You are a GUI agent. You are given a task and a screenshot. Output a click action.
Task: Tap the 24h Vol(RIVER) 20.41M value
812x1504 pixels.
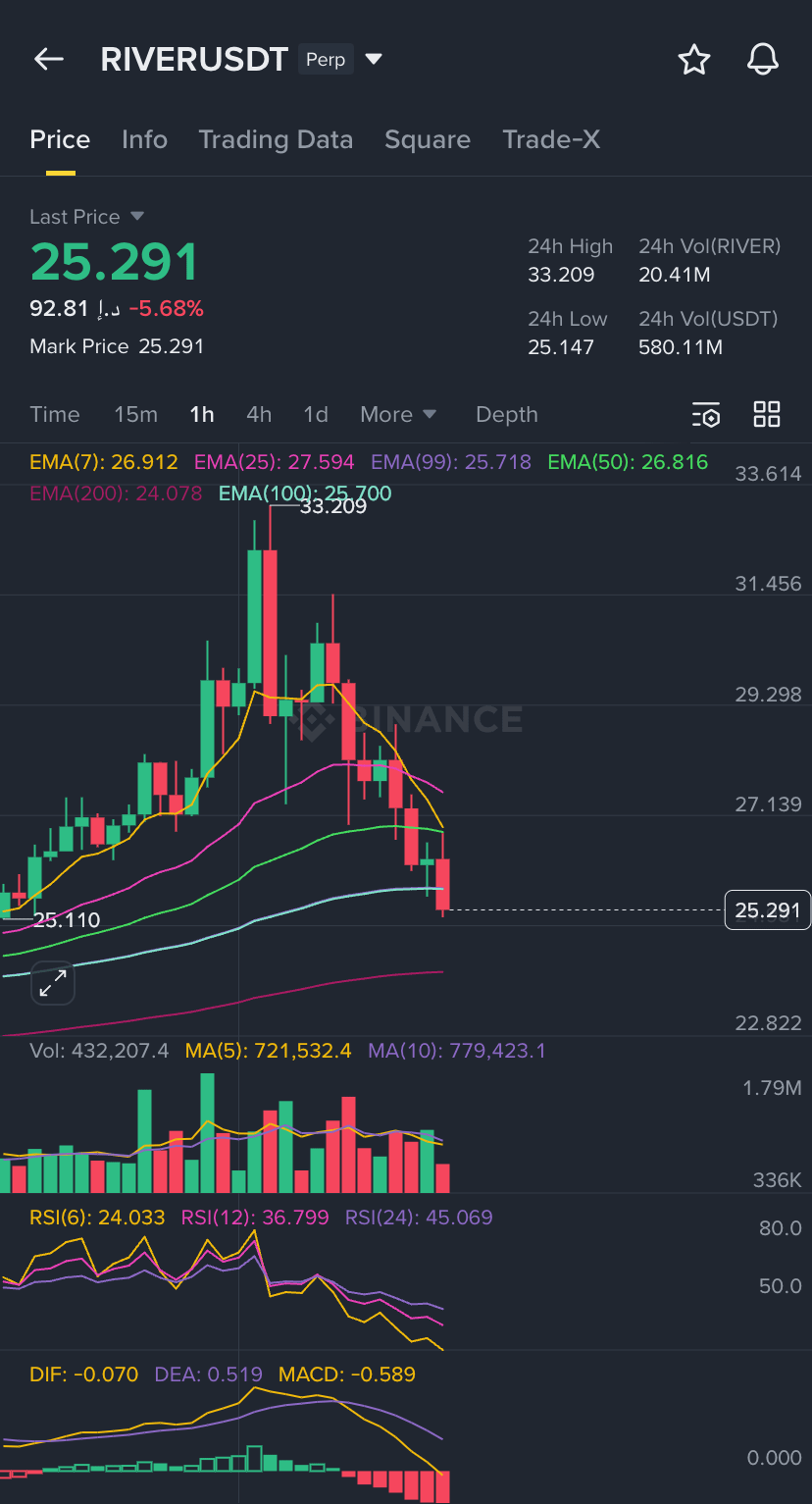[x=675, y=275]
